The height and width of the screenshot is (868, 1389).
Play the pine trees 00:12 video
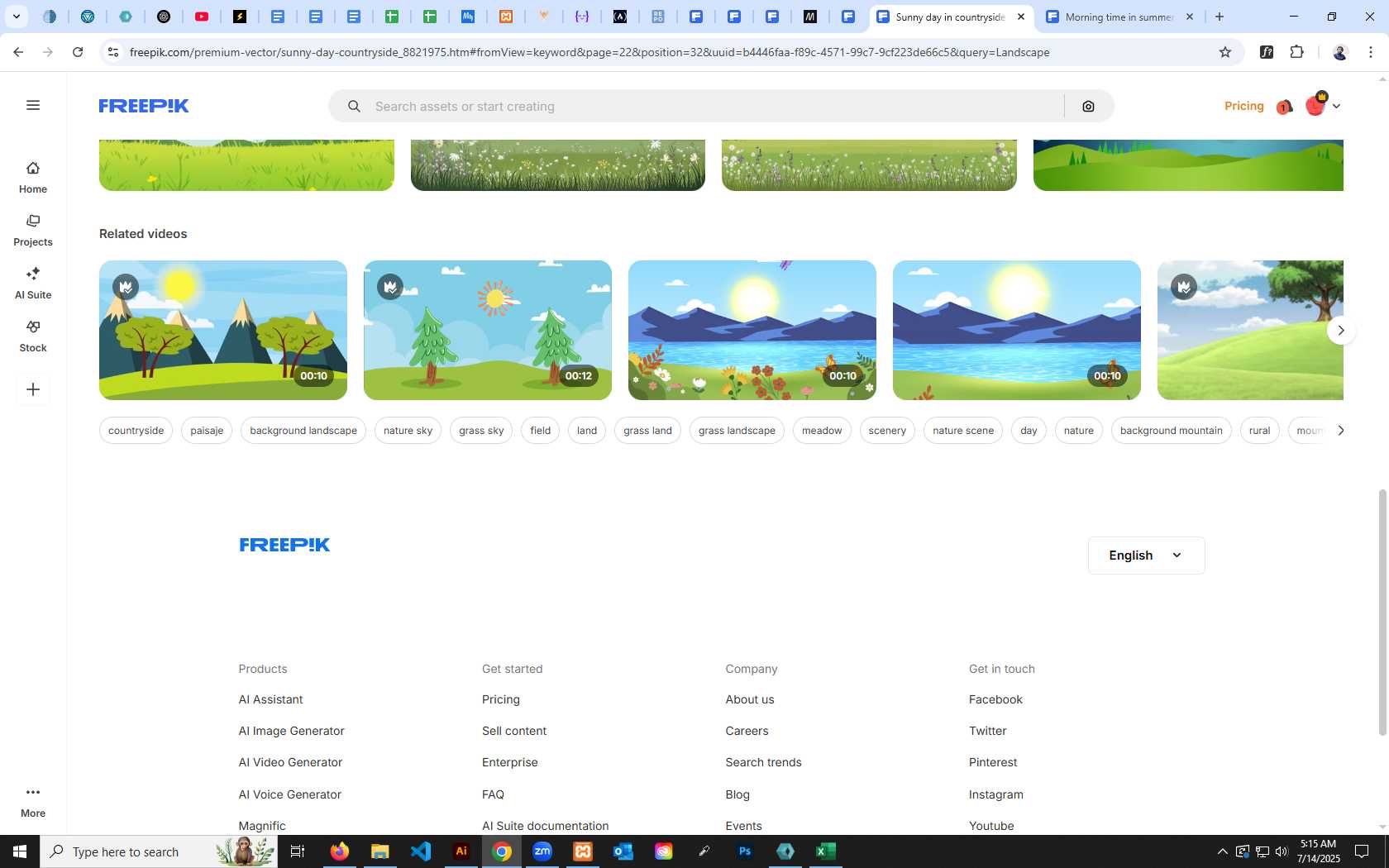(488, 330)
